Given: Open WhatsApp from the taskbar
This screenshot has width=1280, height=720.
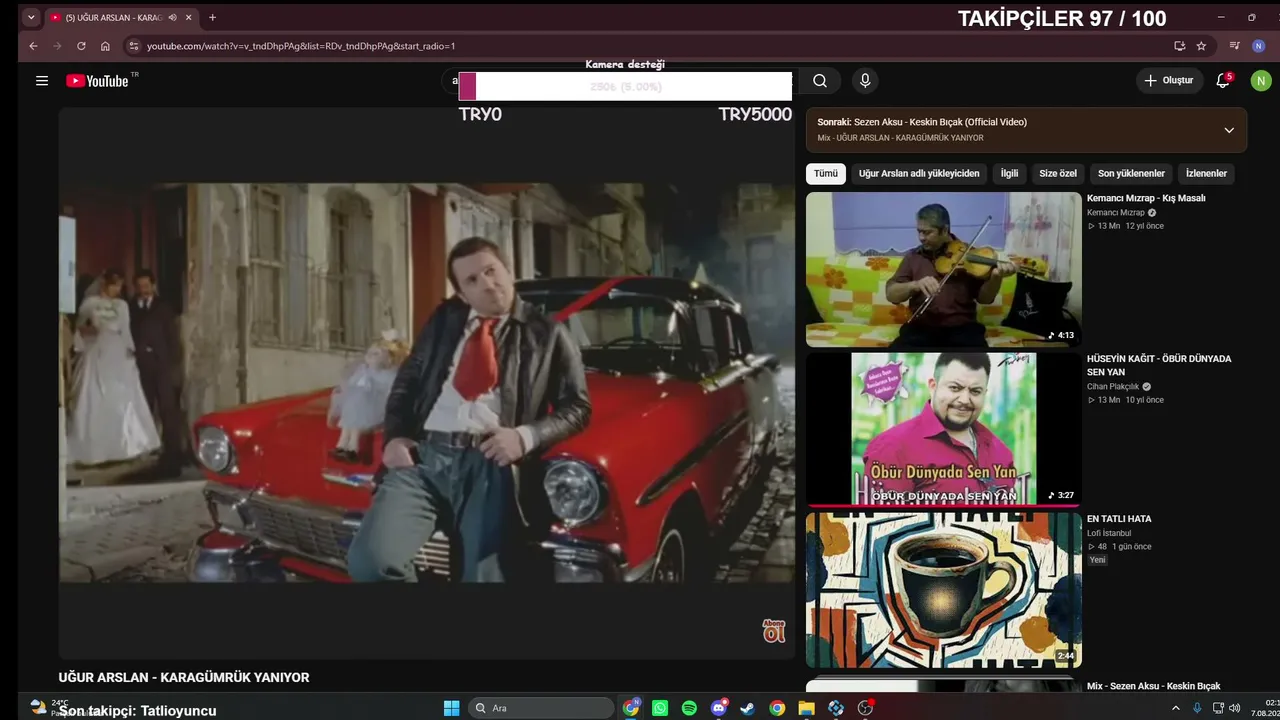Looking at the screenshot, I should (660, 708).
